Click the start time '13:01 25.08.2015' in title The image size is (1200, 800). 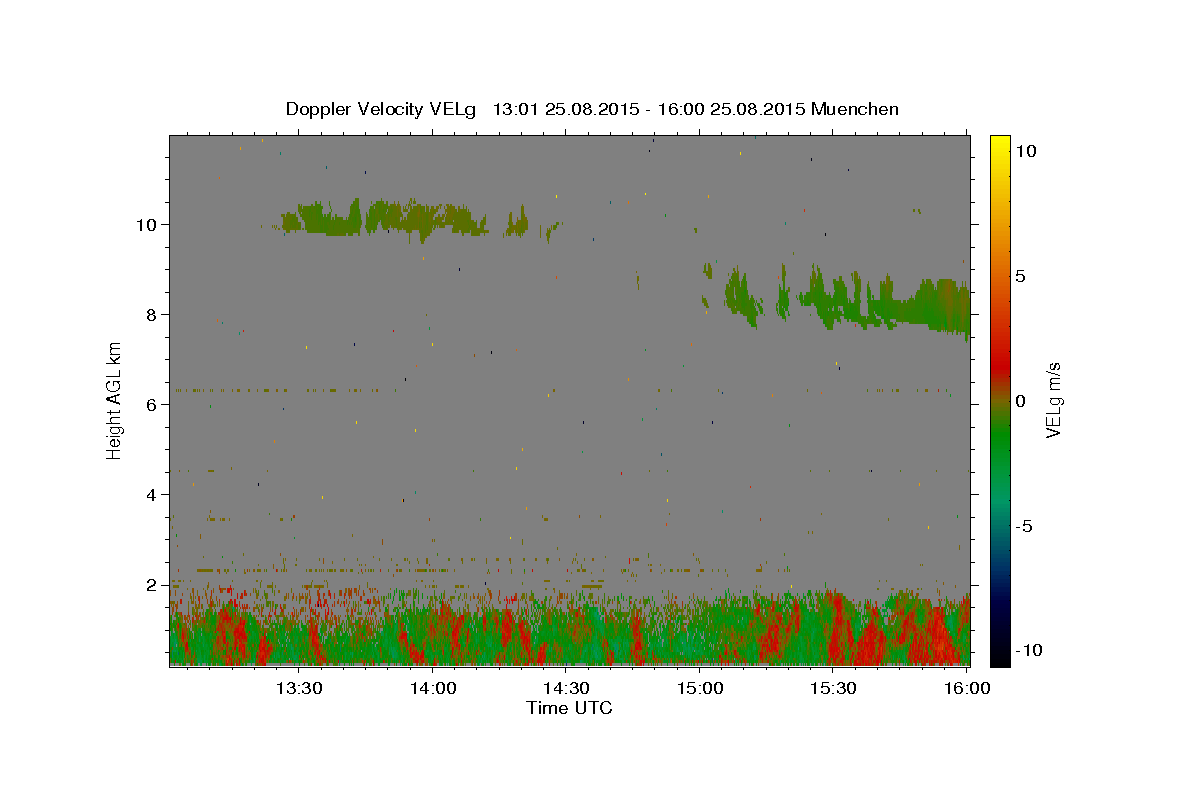(569, 109)
